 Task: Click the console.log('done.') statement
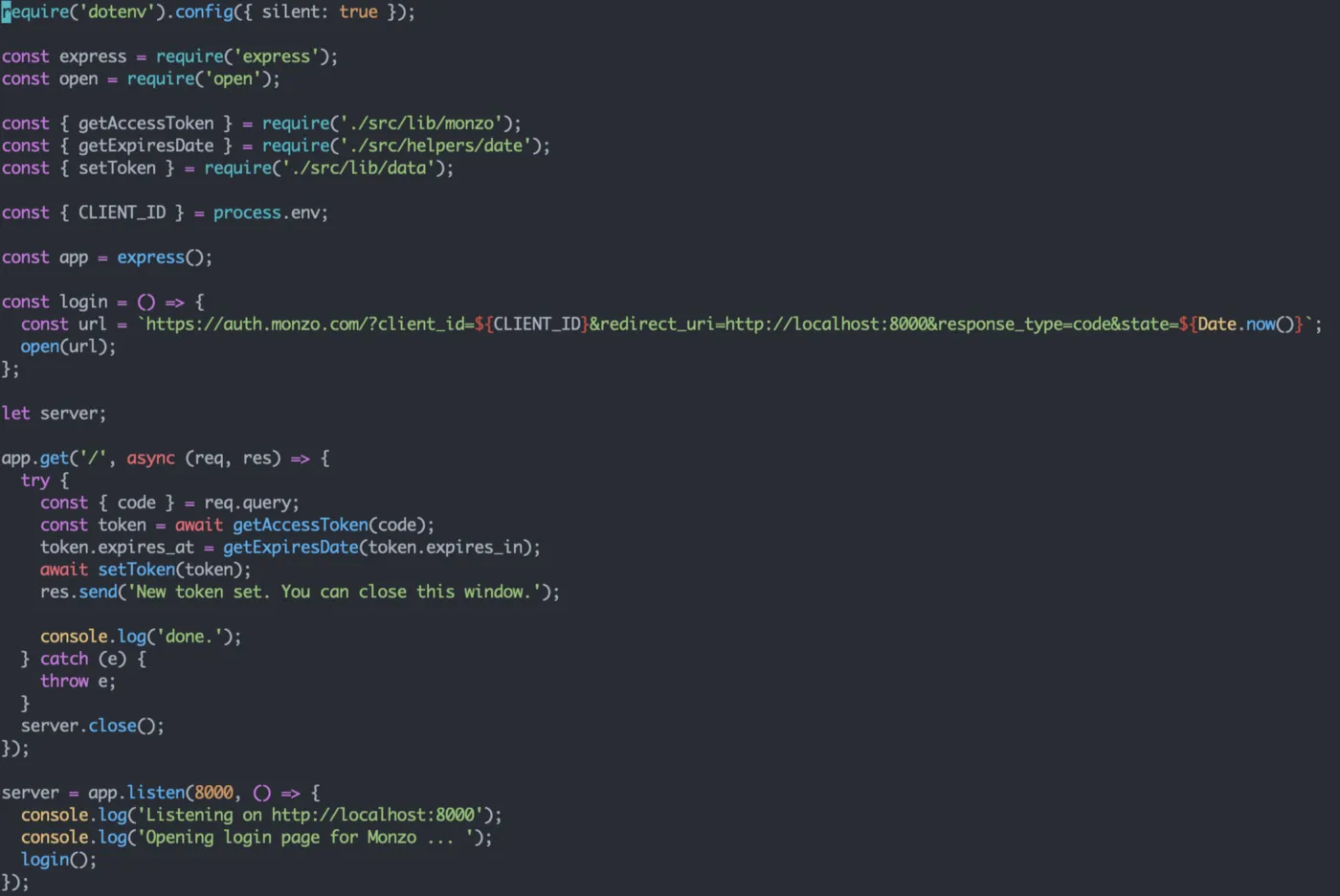click(x=139, y=636)
